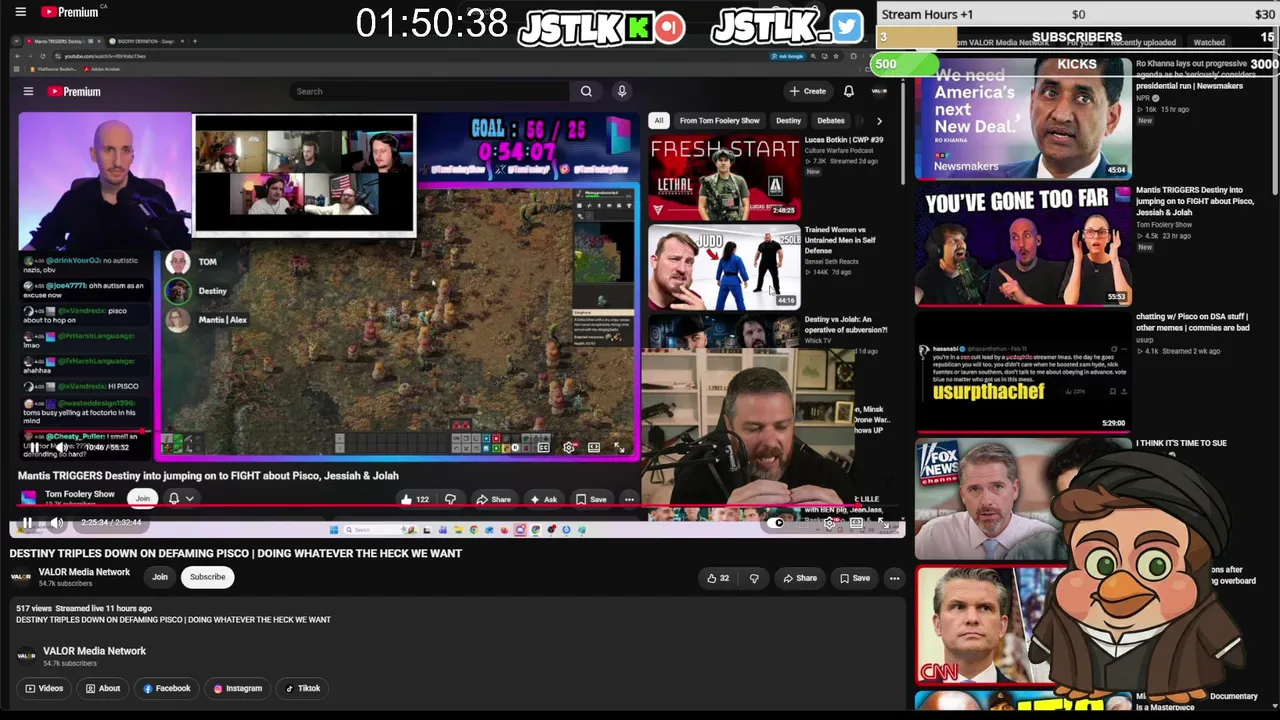This screenshot has width=1280, height=720.
Task: Join the Tom Foolery Show channel
Action: coord(143,498)
